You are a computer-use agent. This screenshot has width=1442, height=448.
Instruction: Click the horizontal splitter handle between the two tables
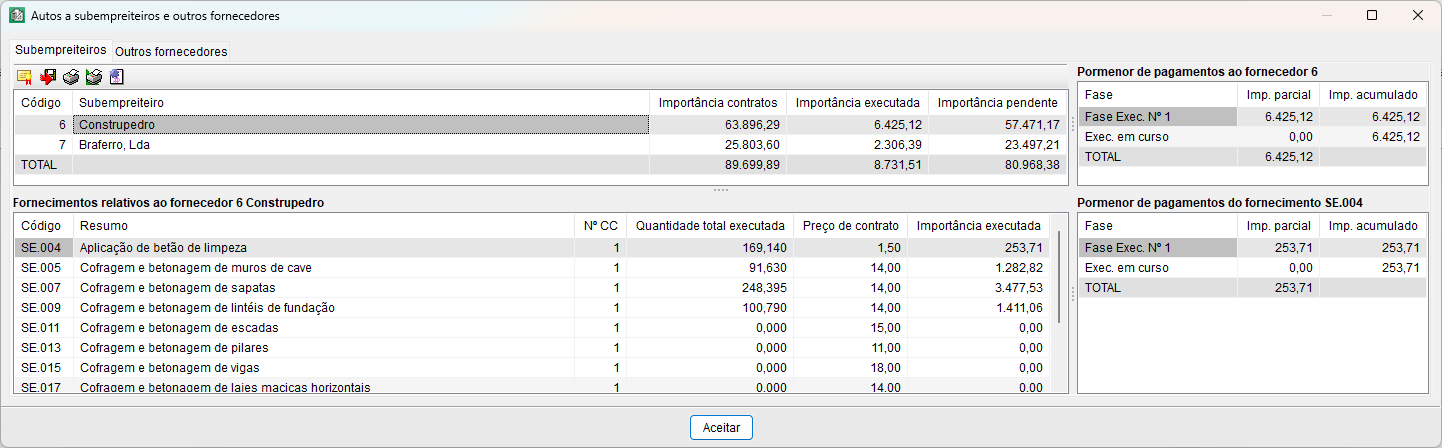coord(721,189)
